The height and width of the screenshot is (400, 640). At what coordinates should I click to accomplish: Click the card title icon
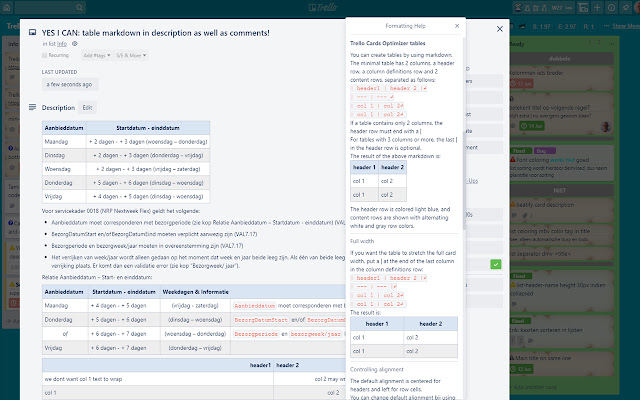click(33, 32)
